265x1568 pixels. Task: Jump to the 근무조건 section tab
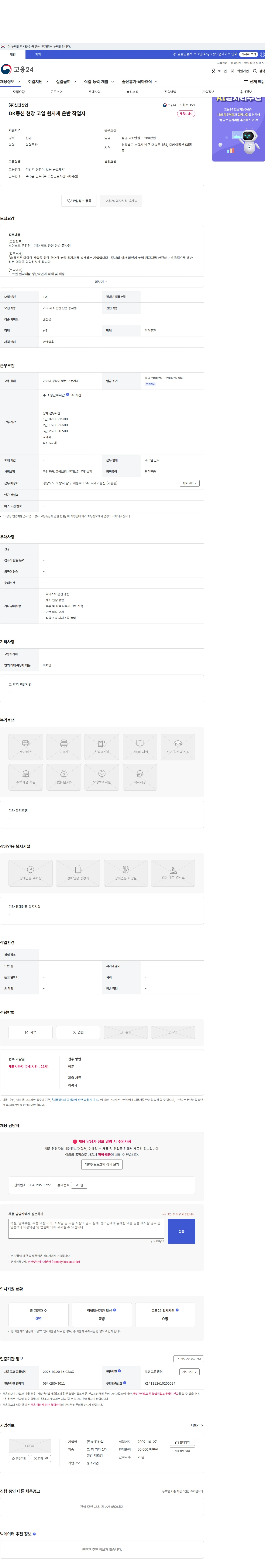click(x=56, y=92)
